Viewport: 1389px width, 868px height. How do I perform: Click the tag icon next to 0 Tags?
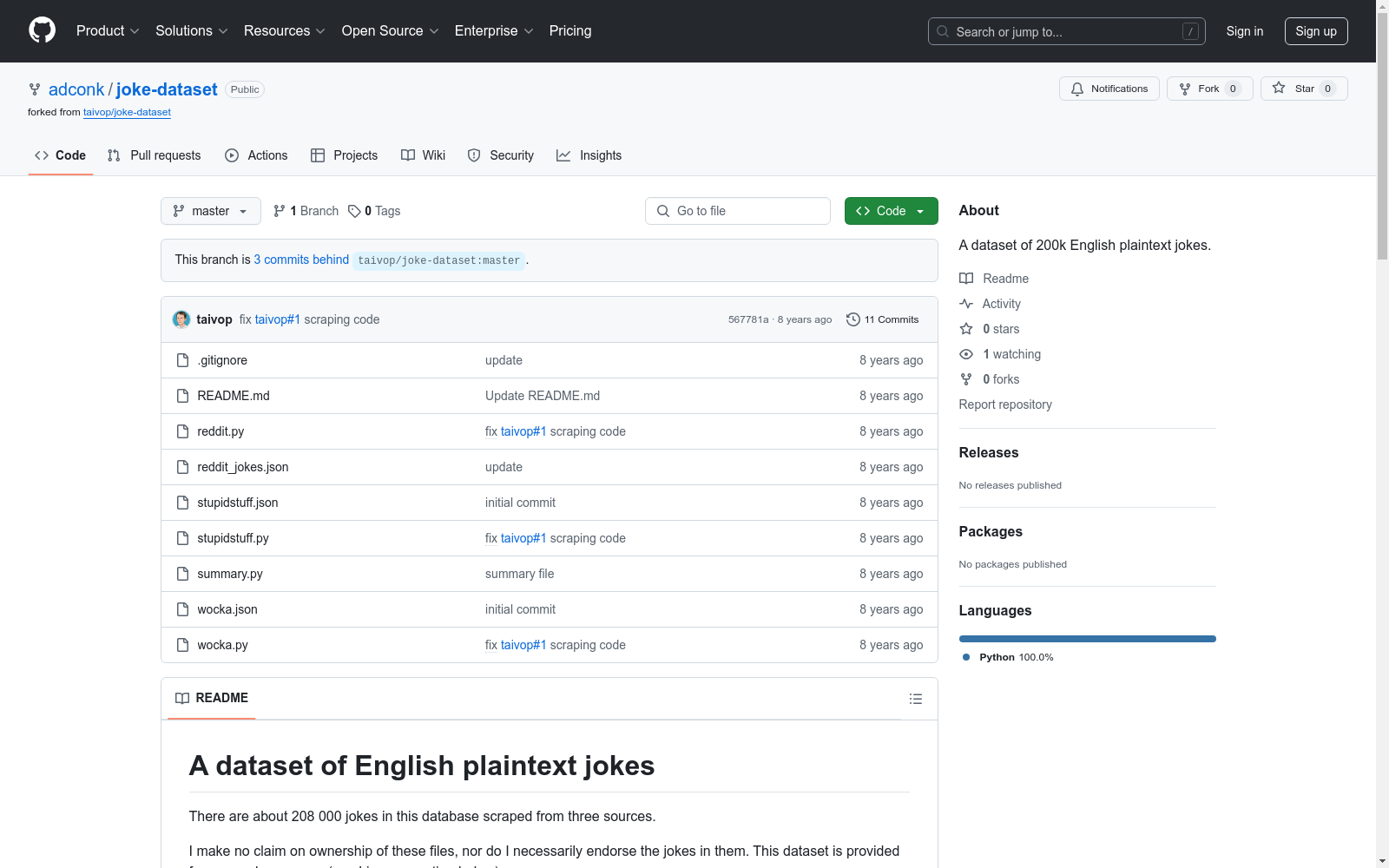(x=354, y=211)
